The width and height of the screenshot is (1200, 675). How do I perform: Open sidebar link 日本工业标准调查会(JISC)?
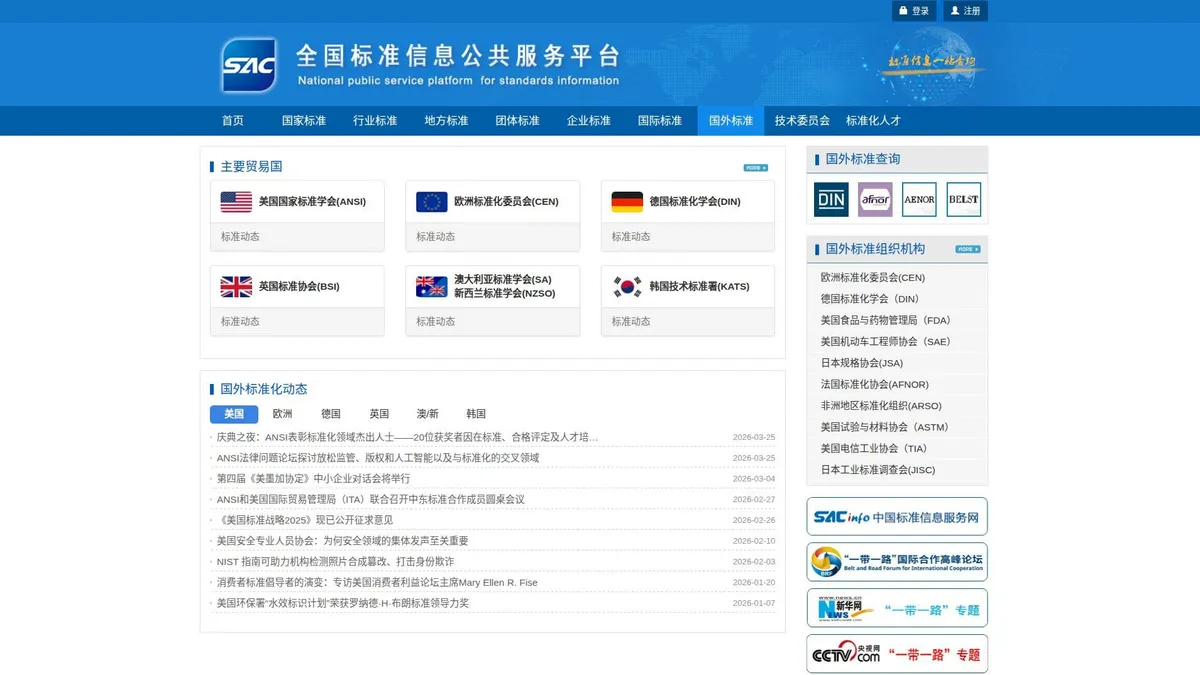[878, 470]
